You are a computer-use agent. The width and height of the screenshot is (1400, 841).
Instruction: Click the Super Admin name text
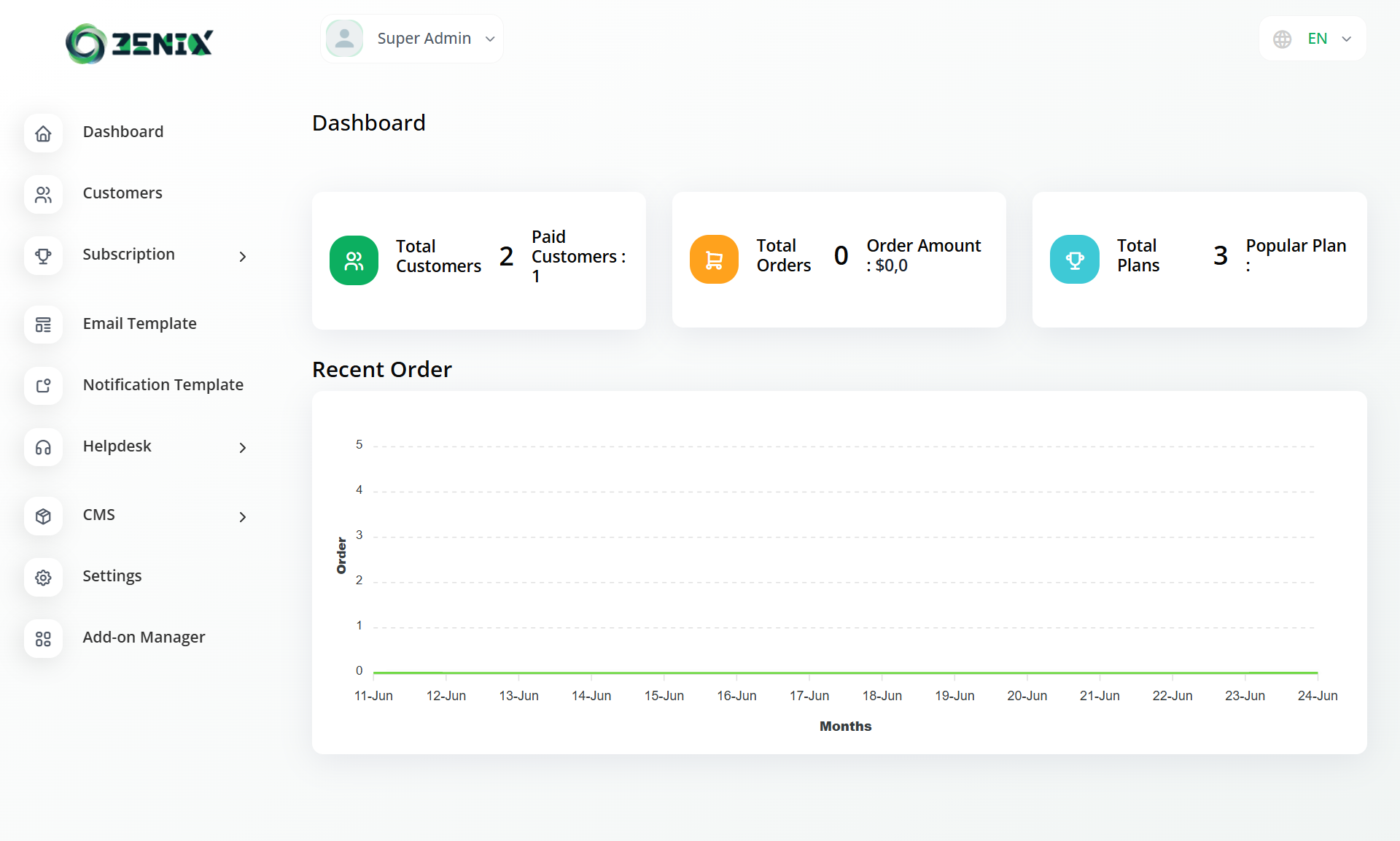tap(424, 39)
